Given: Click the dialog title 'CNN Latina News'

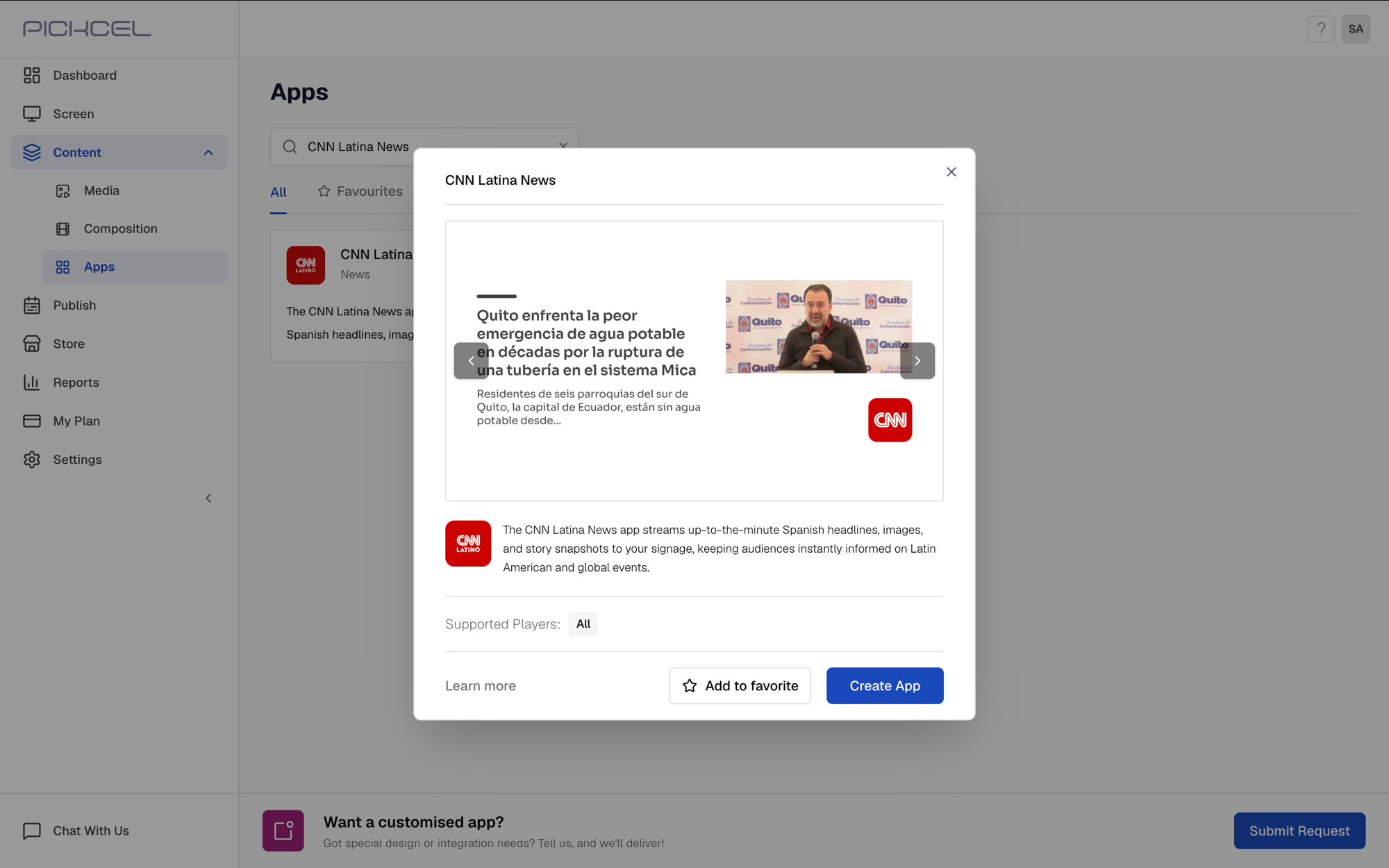Looking at the screenshot, I should coord(500,180).
